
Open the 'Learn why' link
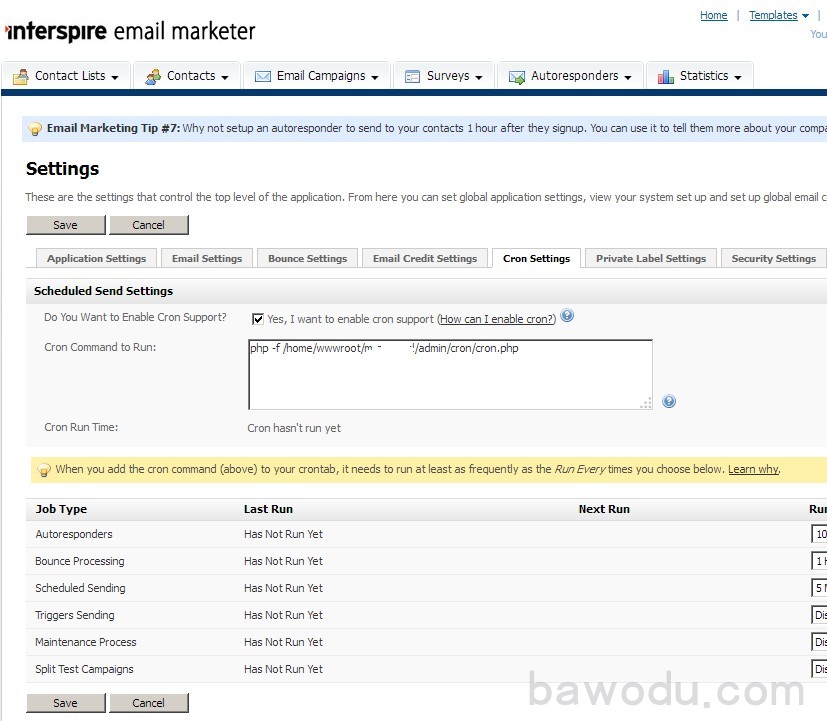pyautogui.click(x=753, y=469)
